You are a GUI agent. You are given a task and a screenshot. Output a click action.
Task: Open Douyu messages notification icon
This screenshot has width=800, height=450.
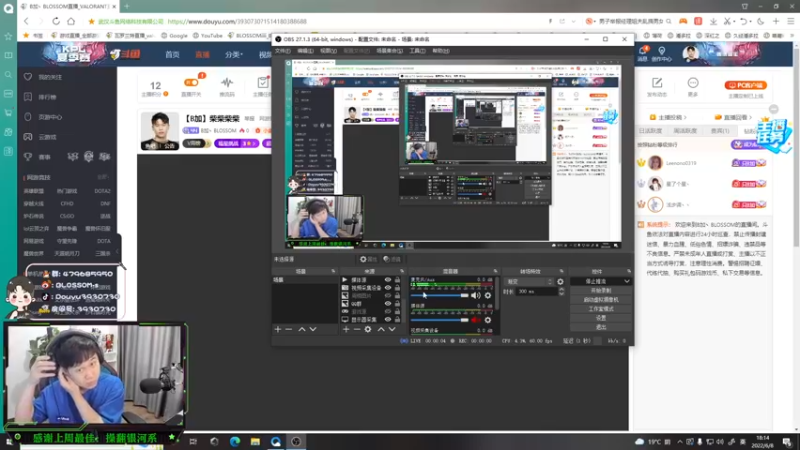coord(642,51)
